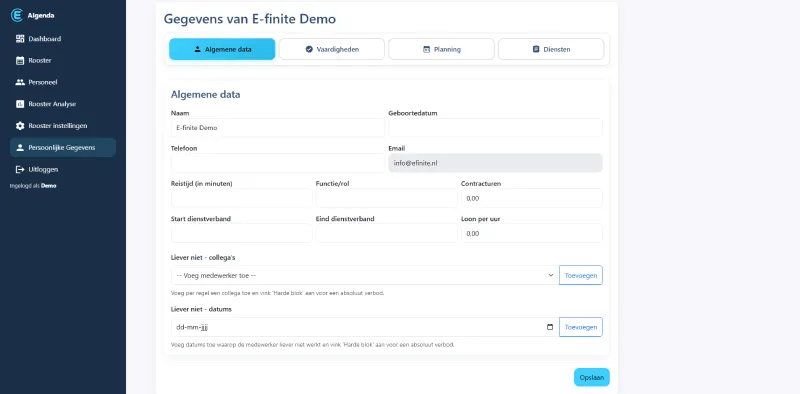The width and height of the screenshot is (800, 394).
Task: Select Persoonlijke Gegevens in the sidebar
Action: 63,147
